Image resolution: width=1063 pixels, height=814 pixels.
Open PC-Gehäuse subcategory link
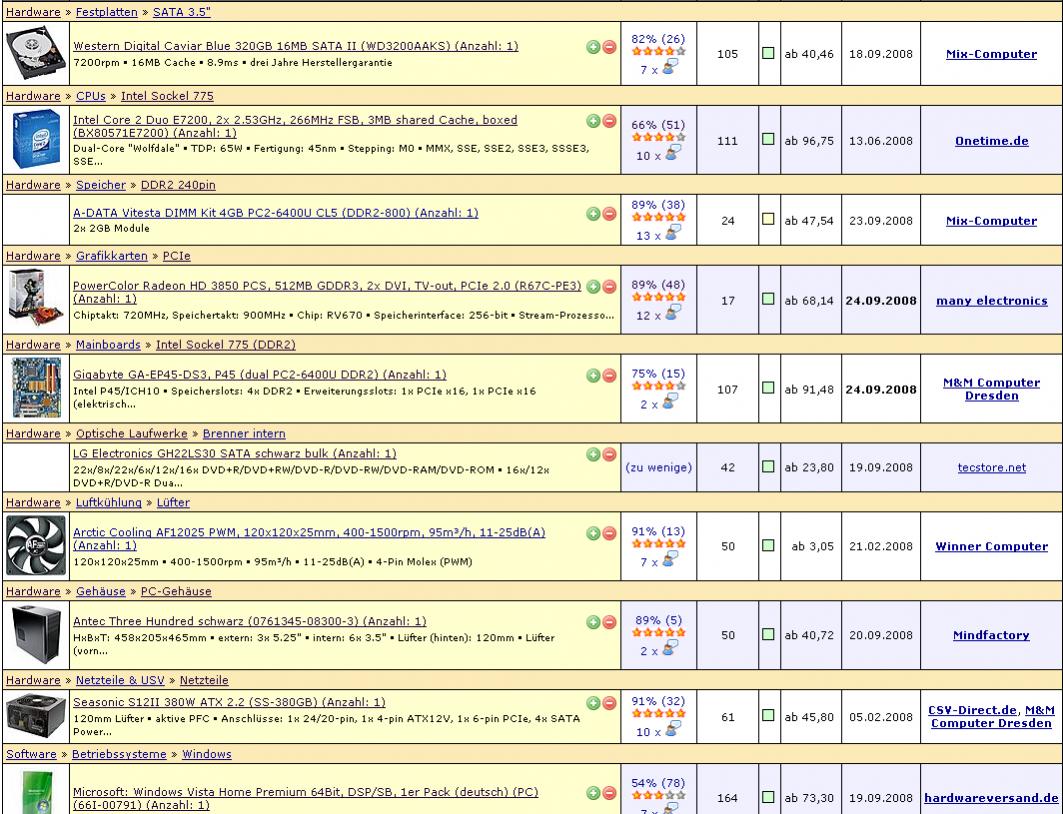[176, 592]
